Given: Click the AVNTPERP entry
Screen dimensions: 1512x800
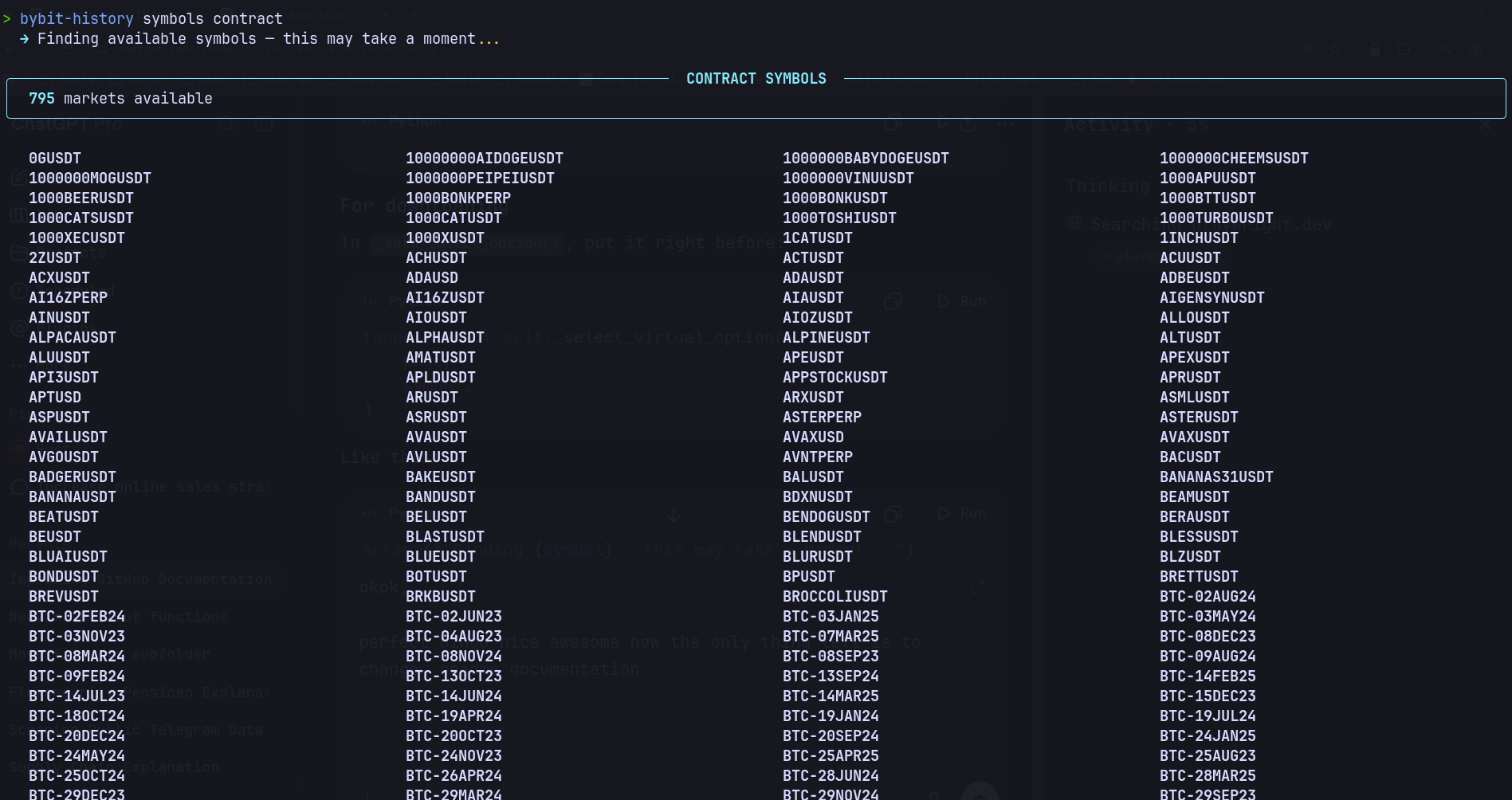Looking at the screenshot, I should [x=818, y=457].
